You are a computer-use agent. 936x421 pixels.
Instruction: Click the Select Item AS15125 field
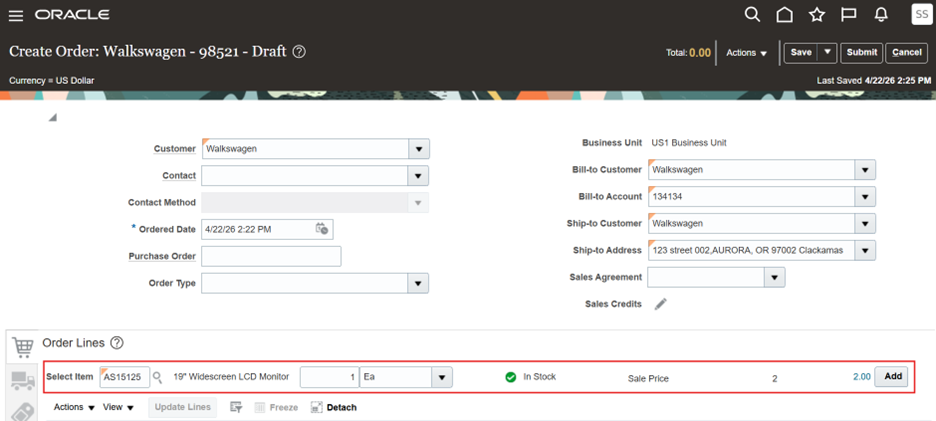(125, 377)
